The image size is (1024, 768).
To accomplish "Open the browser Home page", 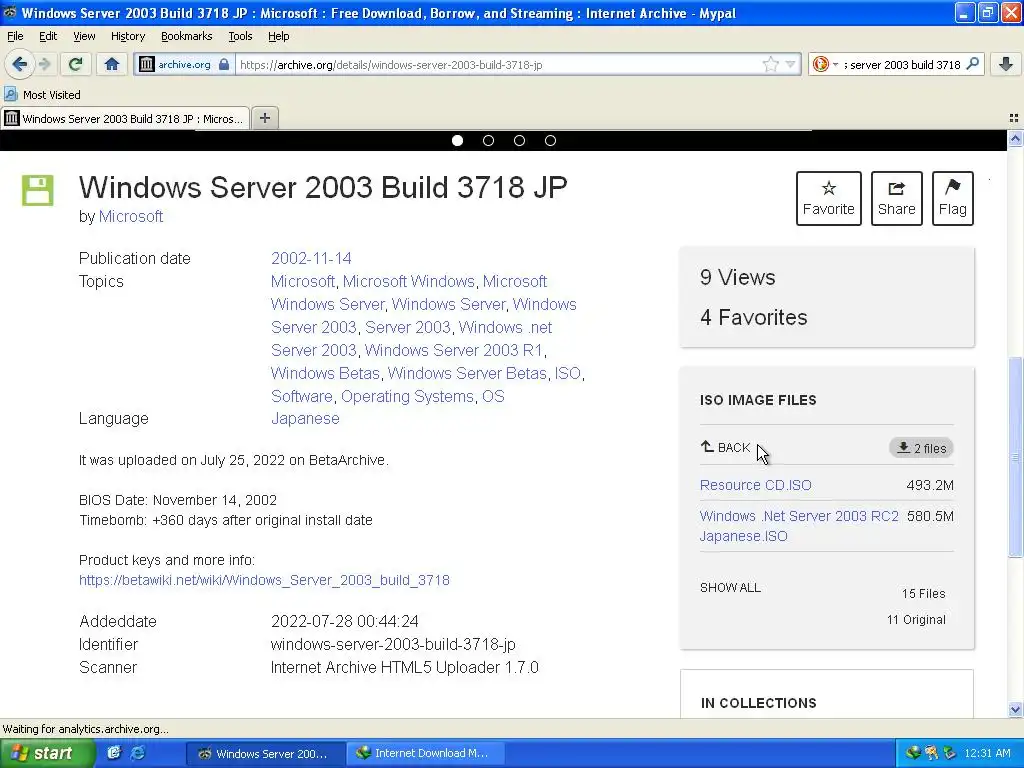I will point(112,64).
